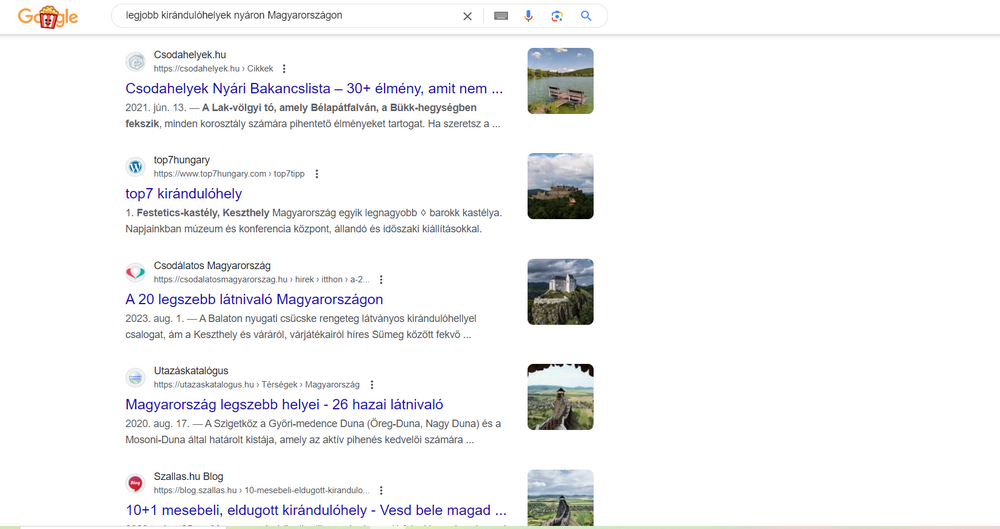Open Csodahelyek Nyári Bakancslista result link

[x=314, y=89]
